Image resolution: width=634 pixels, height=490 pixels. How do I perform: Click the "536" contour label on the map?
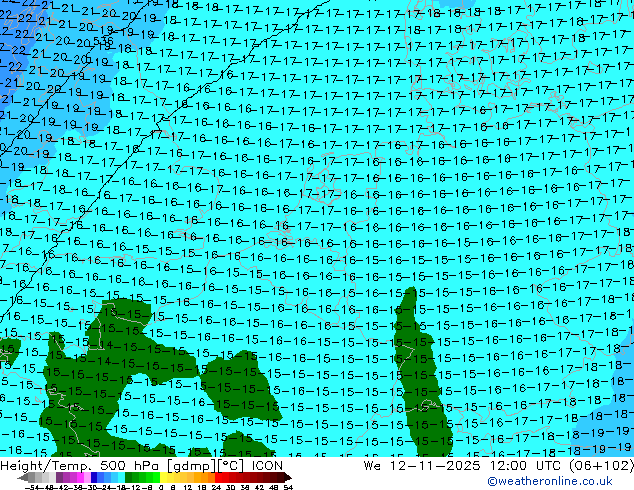[x=103, y=41]
